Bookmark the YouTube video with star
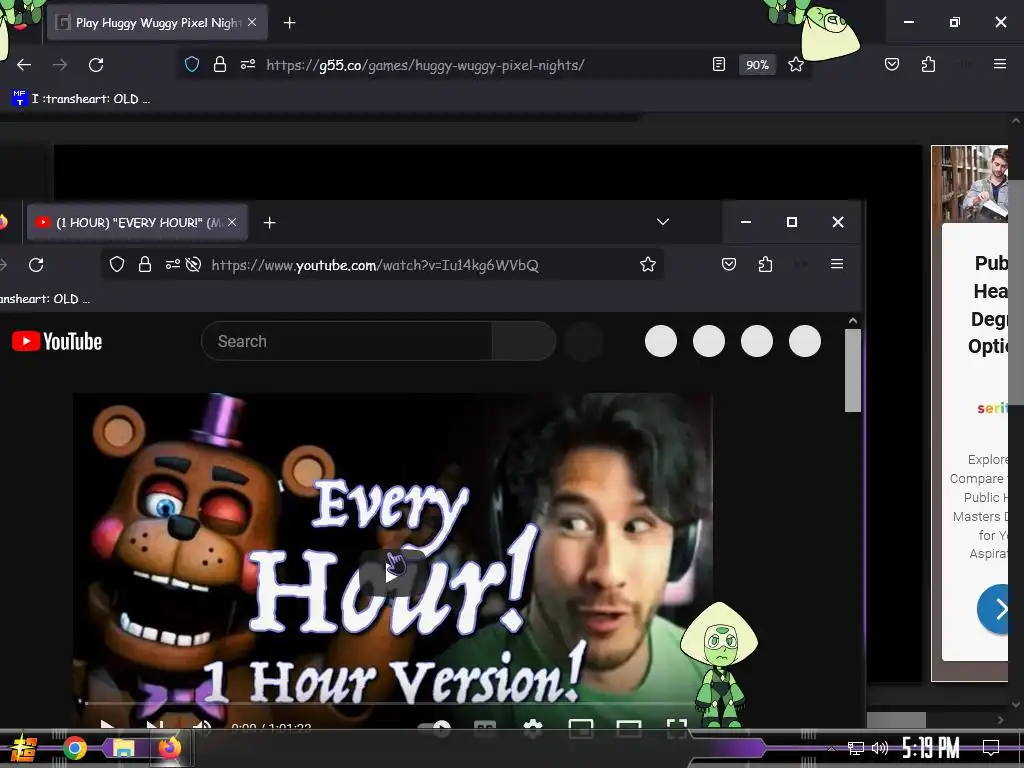Screen dimensions: 1024x768 point(647,264)
